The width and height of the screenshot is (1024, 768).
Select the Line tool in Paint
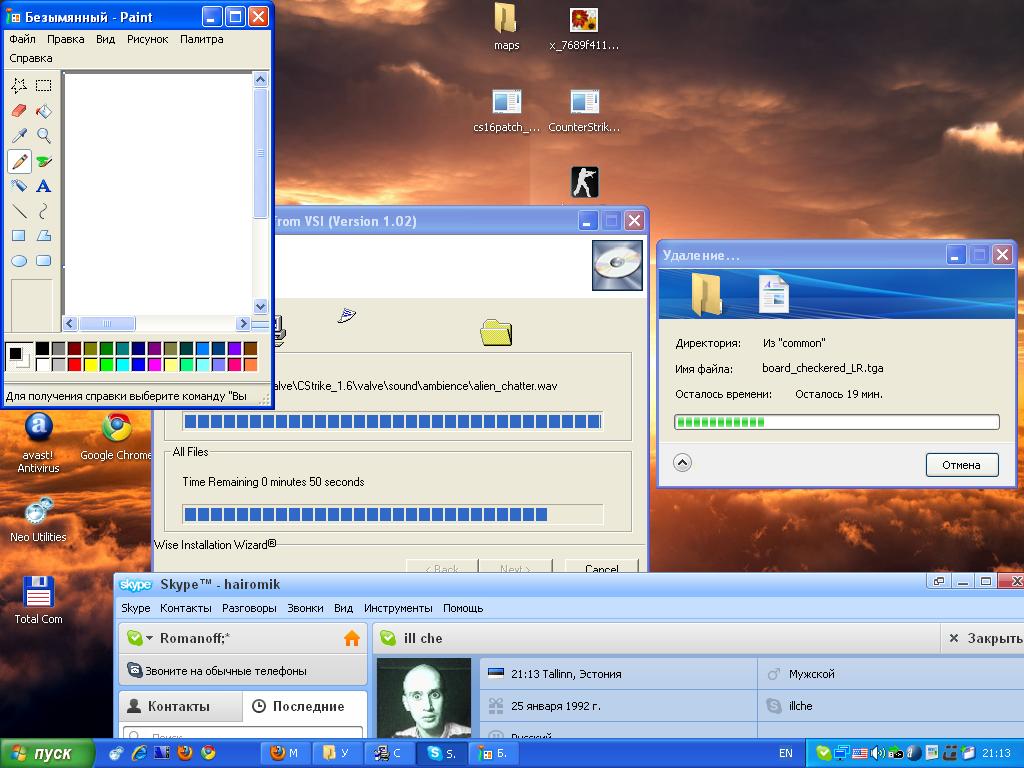(19, 210)
